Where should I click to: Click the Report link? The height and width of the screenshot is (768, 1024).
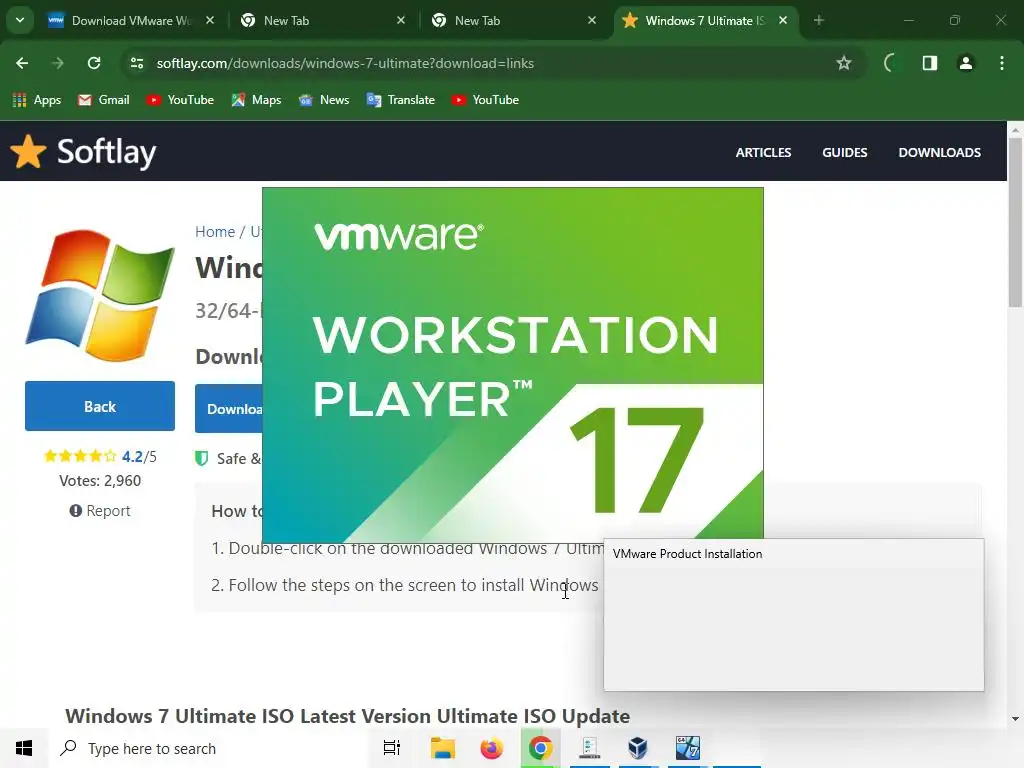tap(100, 511)
